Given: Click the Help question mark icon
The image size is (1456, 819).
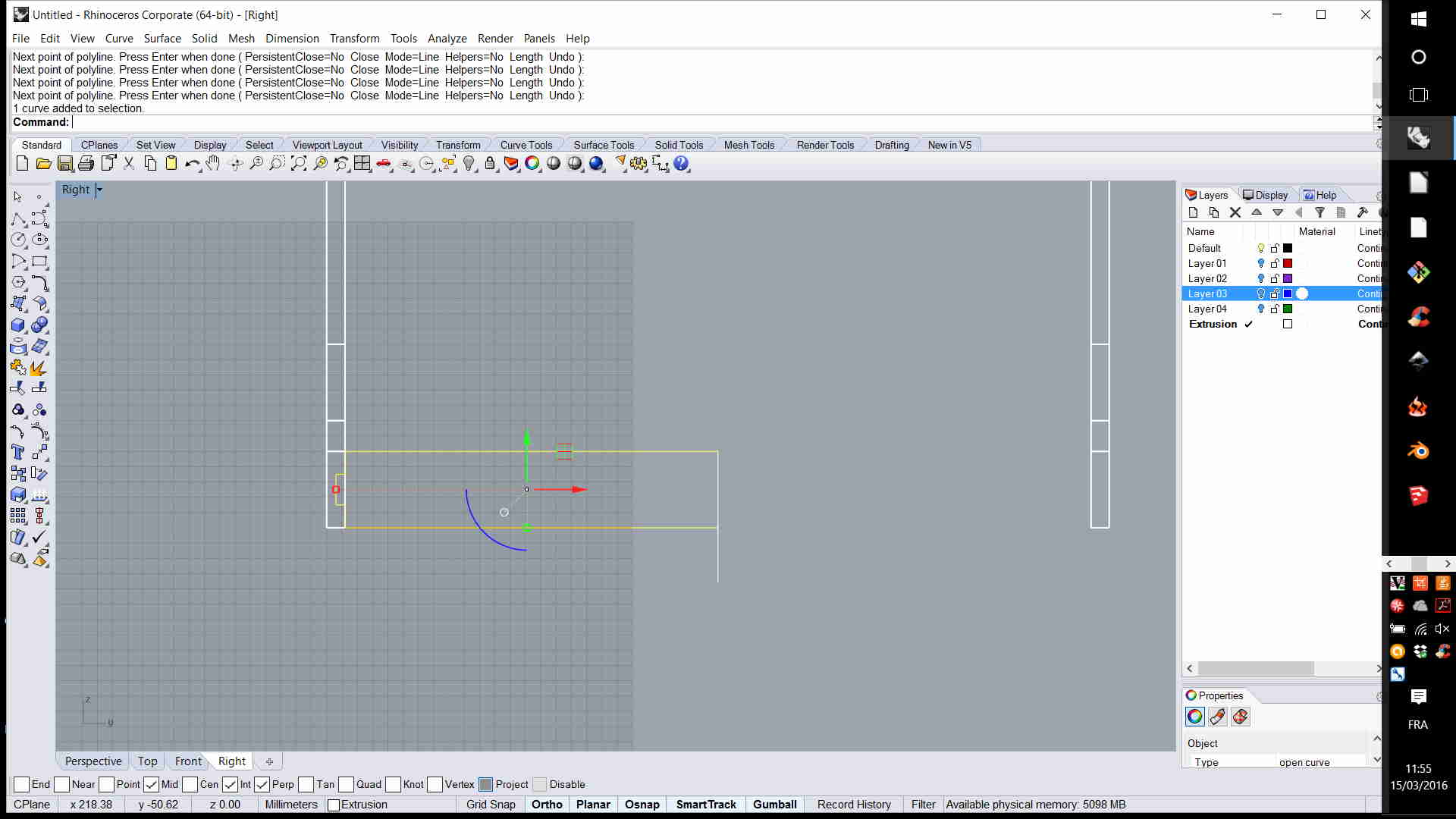Looking at the screenshot, I should (x=681, y=164).
